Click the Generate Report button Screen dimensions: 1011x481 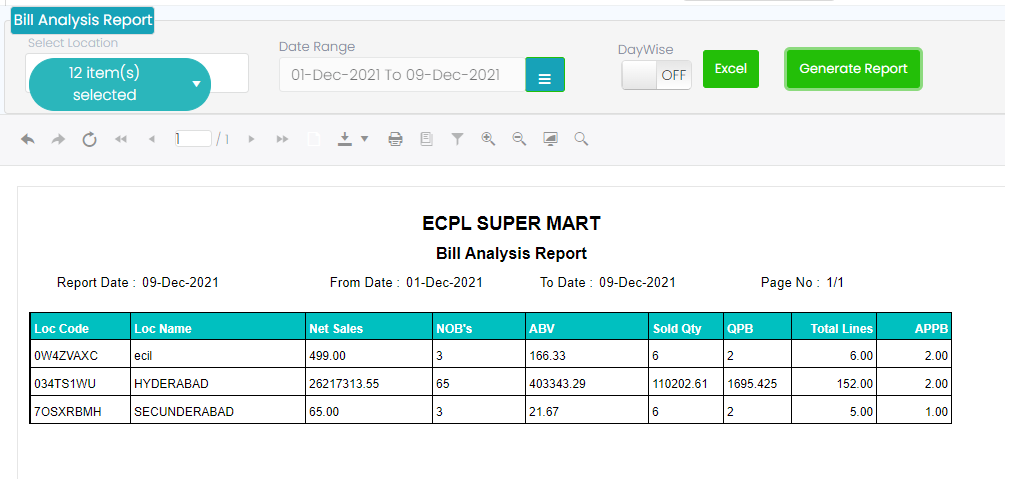[853, 69]
